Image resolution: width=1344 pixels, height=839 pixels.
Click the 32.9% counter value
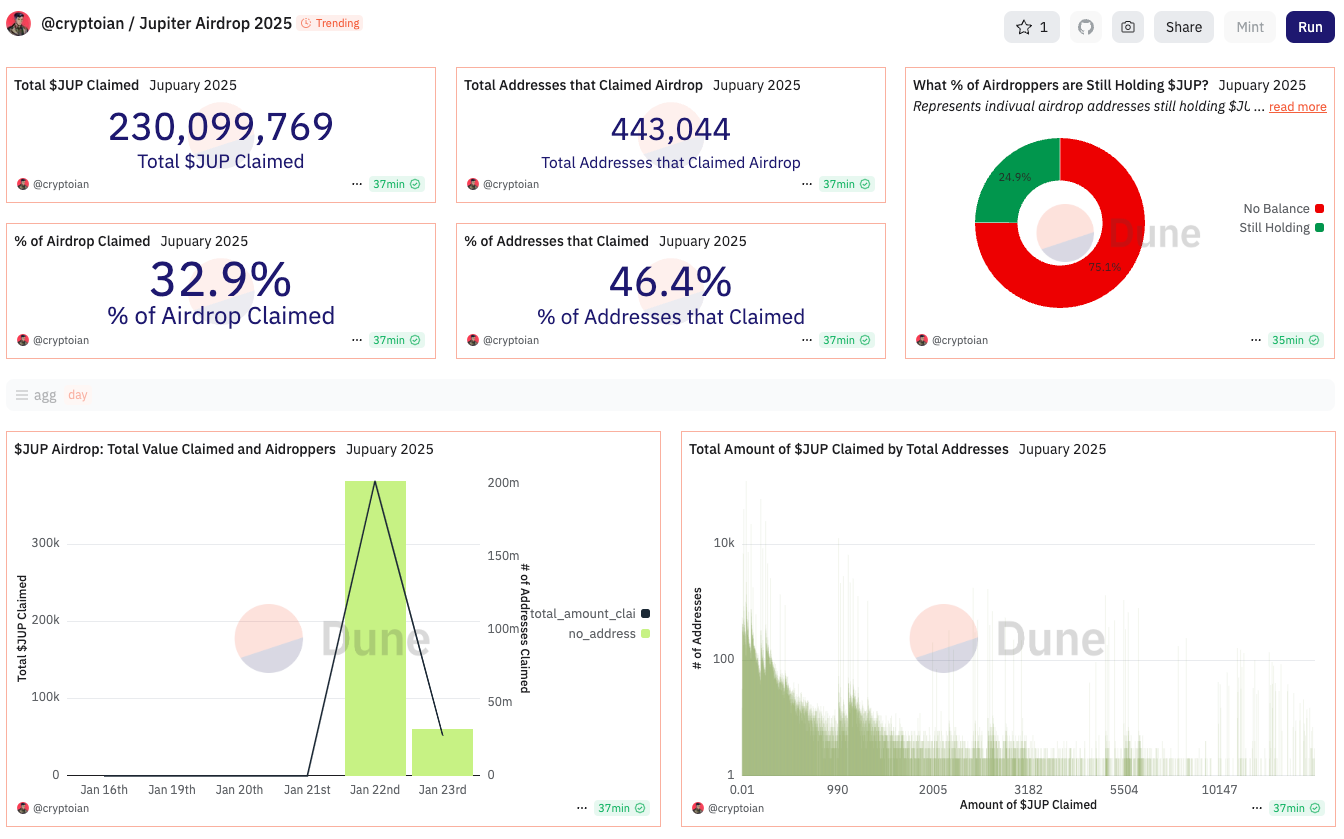point(221,280)
